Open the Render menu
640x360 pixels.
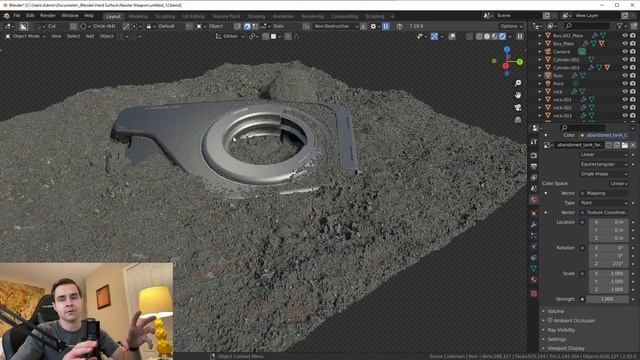point(48,16)
